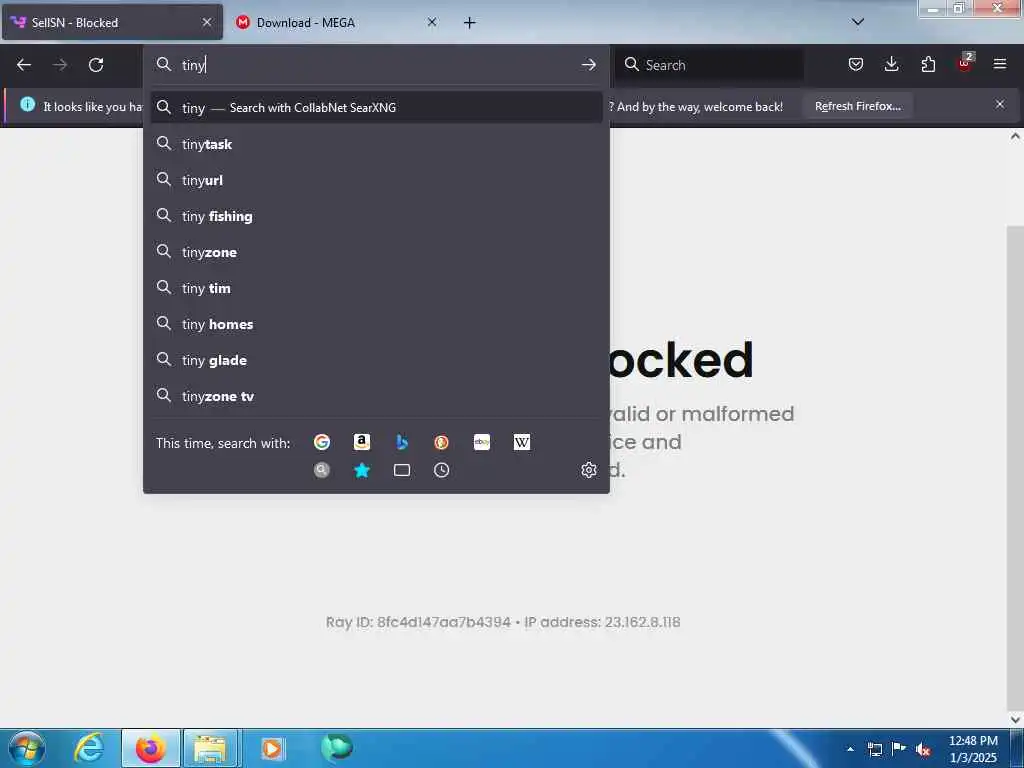The width and height of the screenshot is (1024, 768).
Task: Open Windows Explorer from taskbar
Action: coord(210,748)
